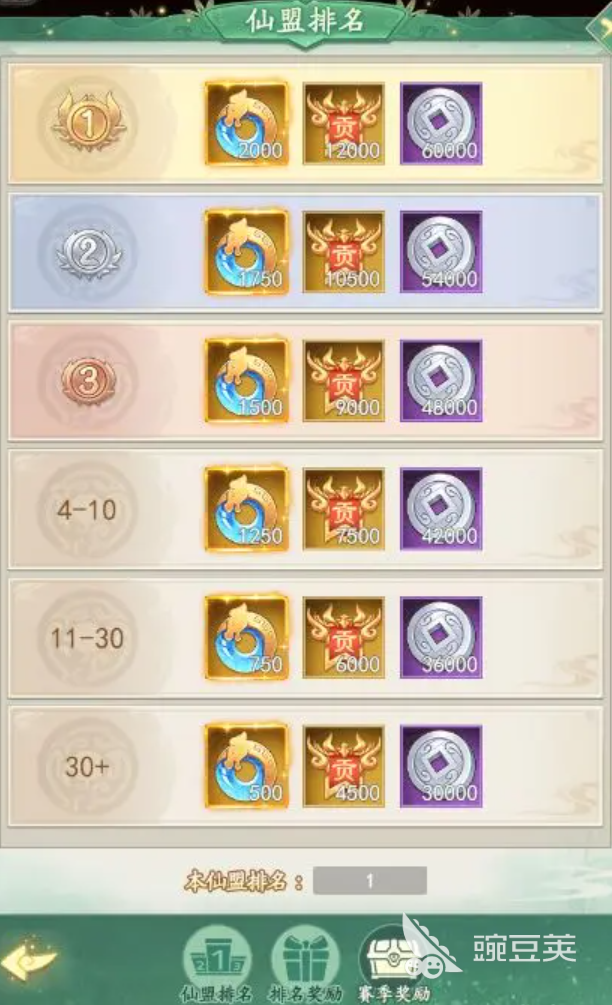Tap the gold first-place medal
Image resolution: width=612 pixels, height=1005 pixels.
[88, 122]
